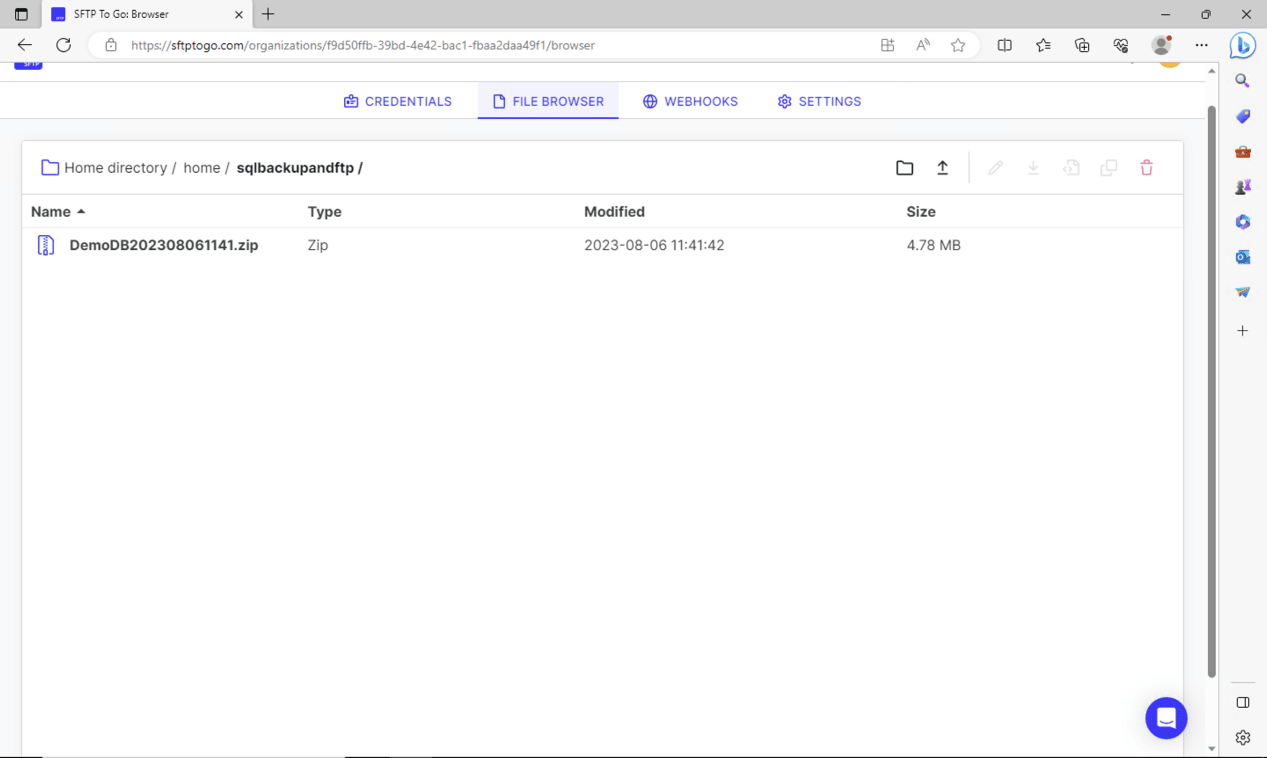Click the zip file icon beside DemoDB202308061141.zip
1267x758 pixels.
click(x=45, y=245)
